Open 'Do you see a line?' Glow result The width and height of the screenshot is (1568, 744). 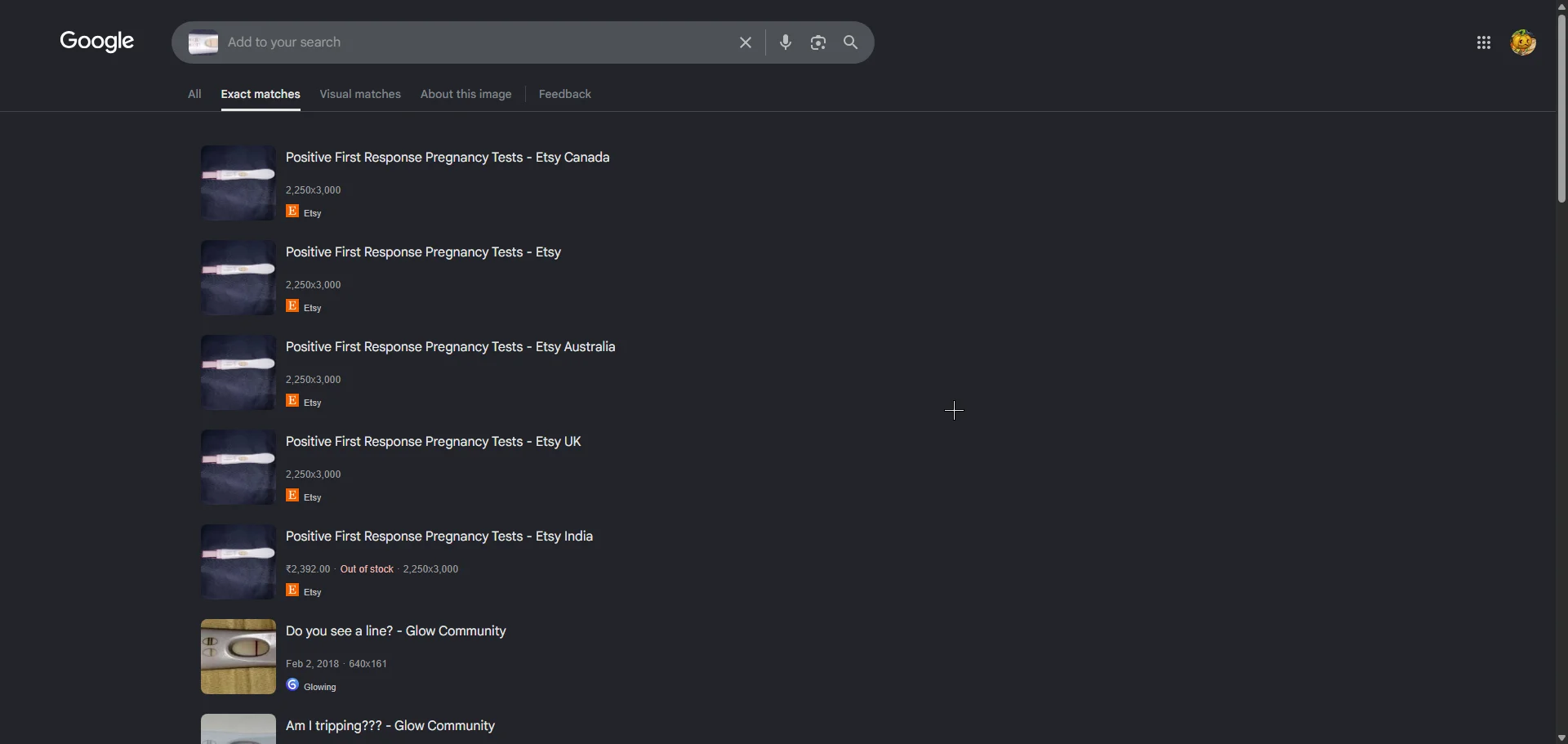pyautogui.click(x=396, y=631)
